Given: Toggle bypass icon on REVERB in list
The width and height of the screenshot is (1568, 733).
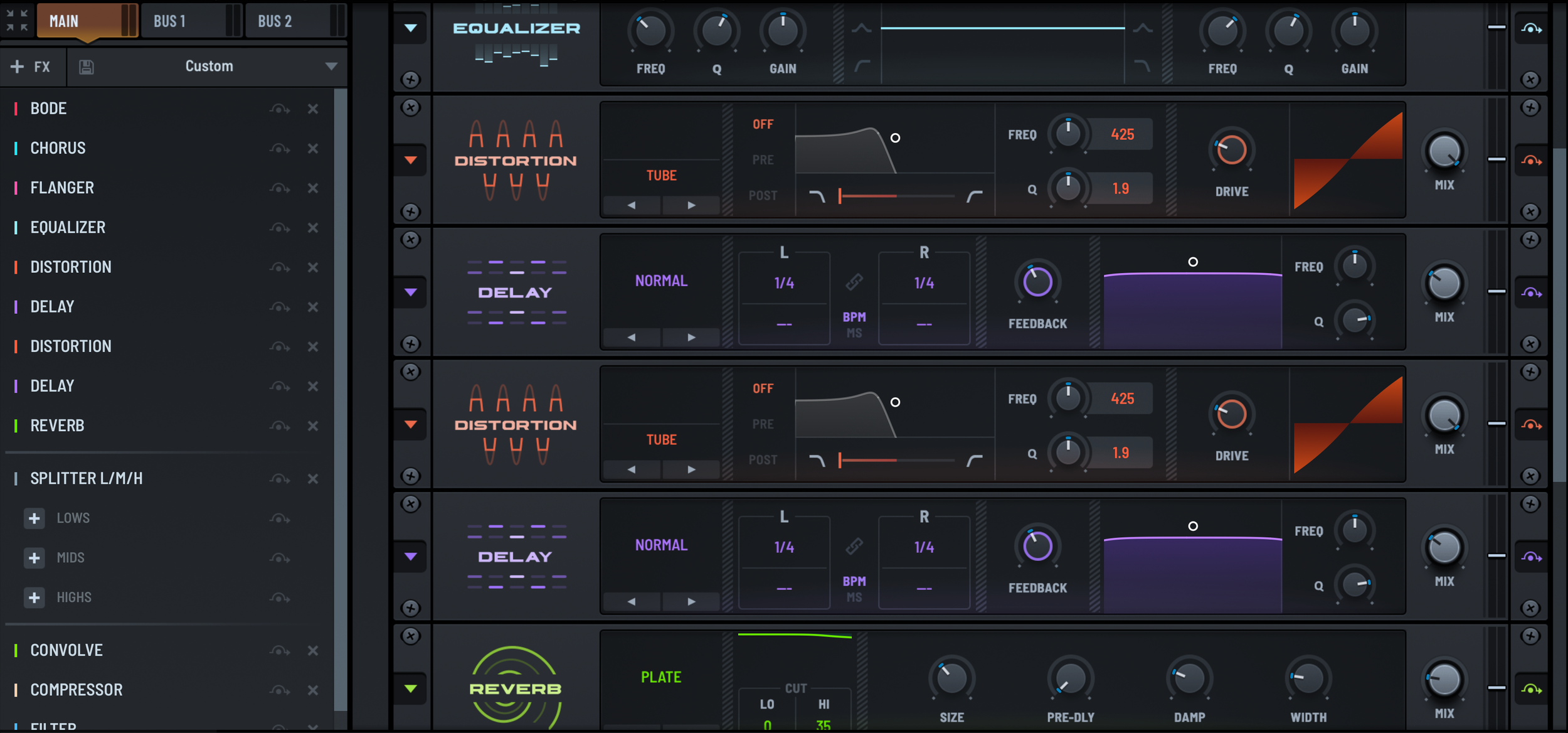Looking at the screenshot, I should click(280, 426).
